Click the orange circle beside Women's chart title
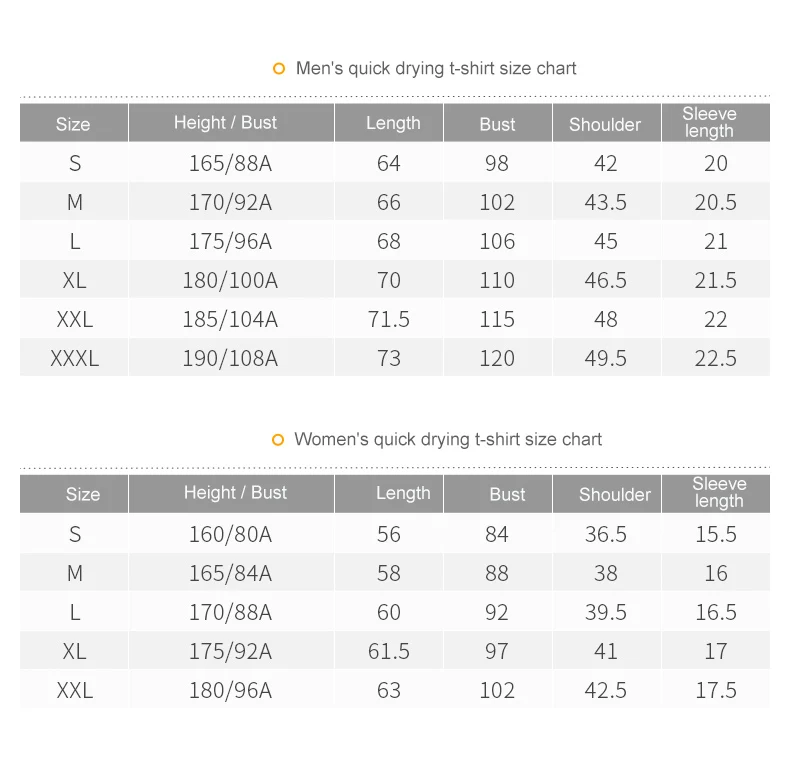 click(x=278, y=440)
